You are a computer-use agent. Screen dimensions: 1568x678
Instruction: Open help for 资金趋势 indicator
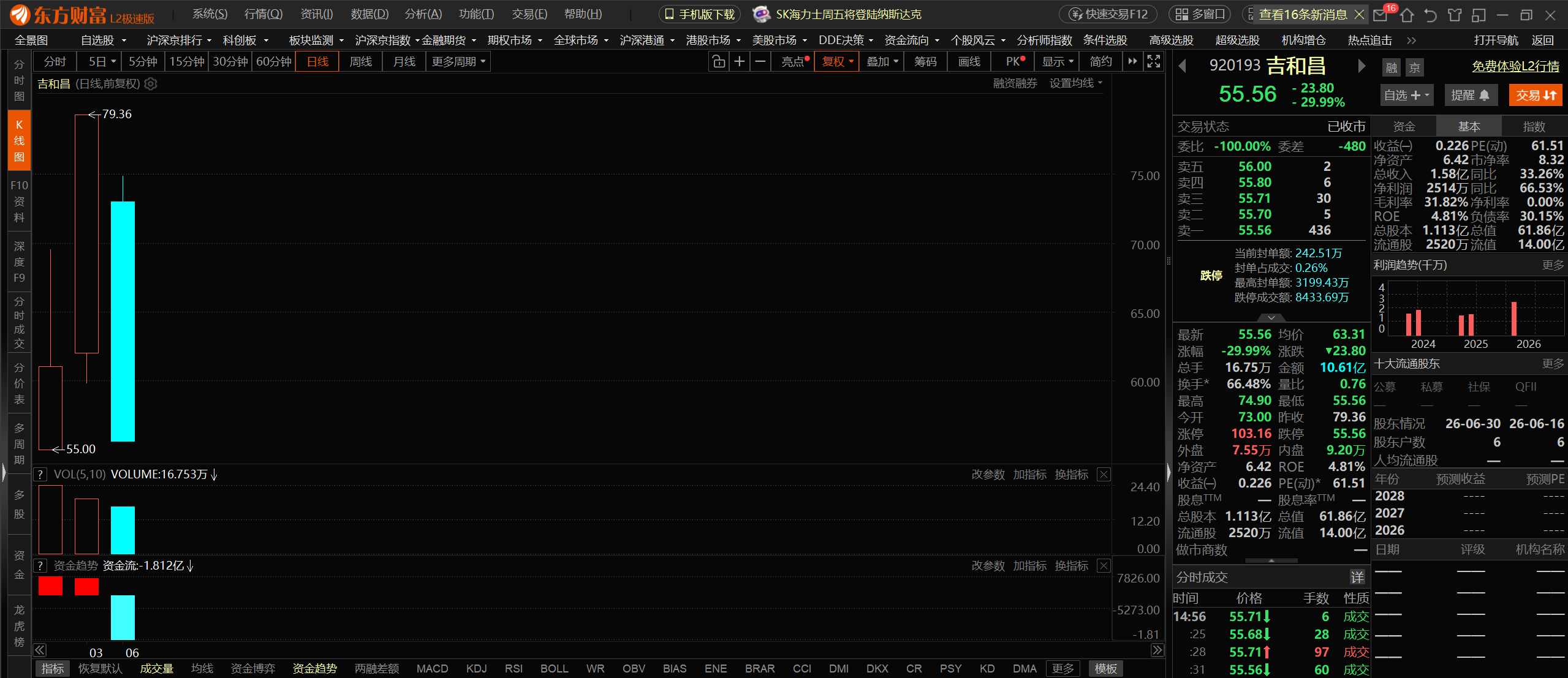[x=40, y=565]
